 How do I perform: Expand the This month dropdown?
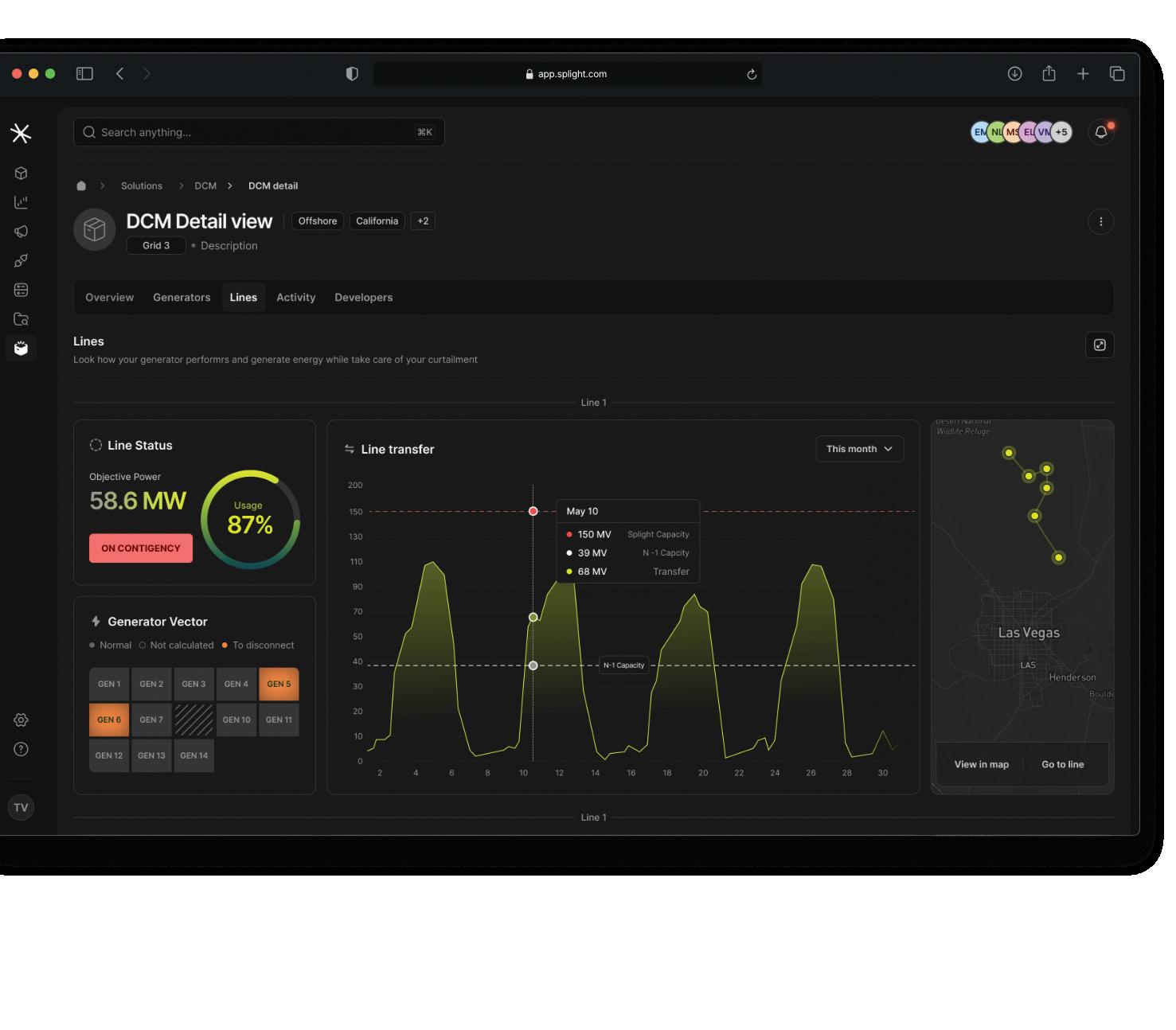pos(860,449)
